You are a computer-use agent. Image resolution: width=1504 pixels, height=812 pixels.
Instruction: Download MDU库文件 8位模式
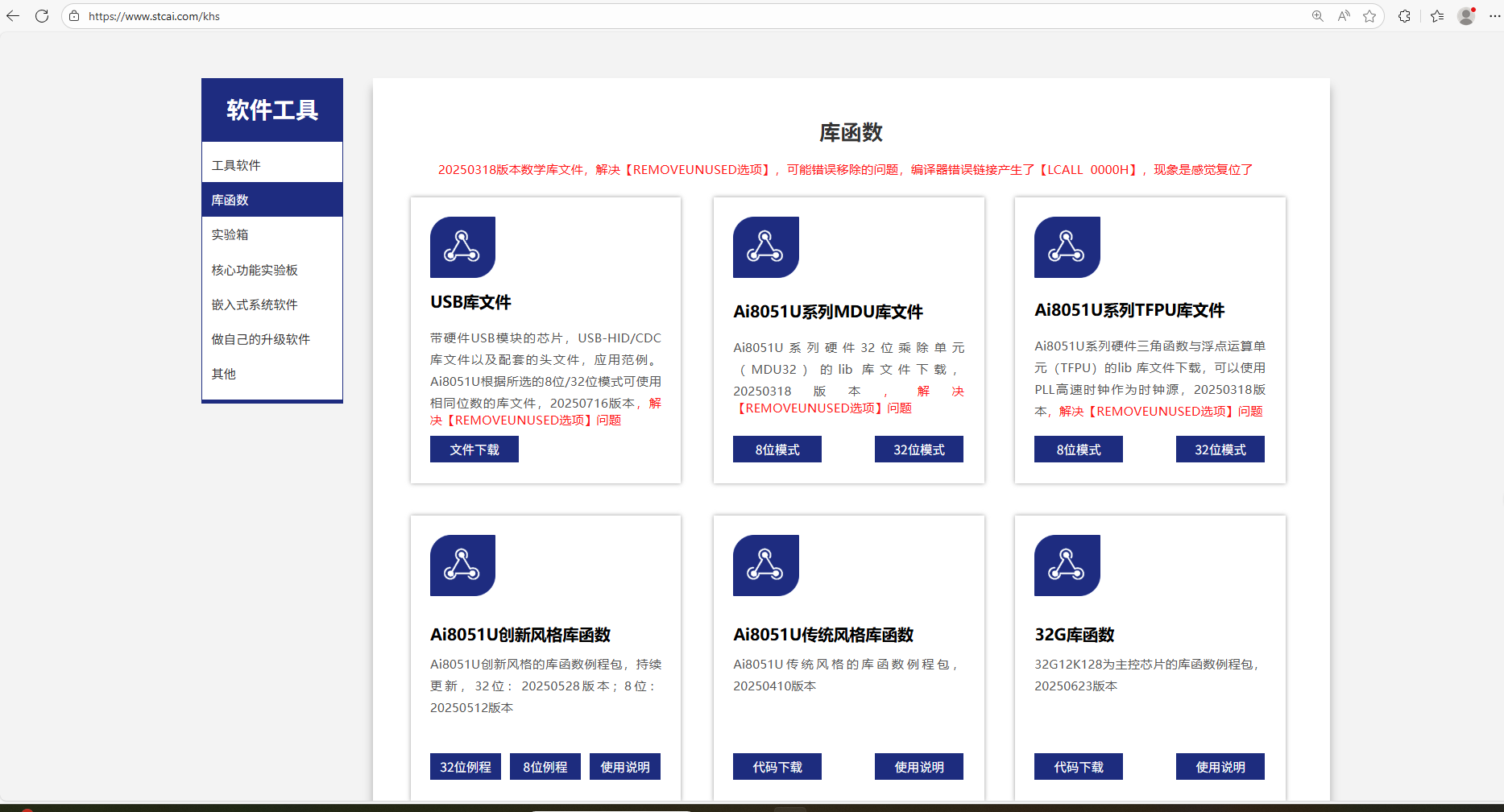point(777,449)
